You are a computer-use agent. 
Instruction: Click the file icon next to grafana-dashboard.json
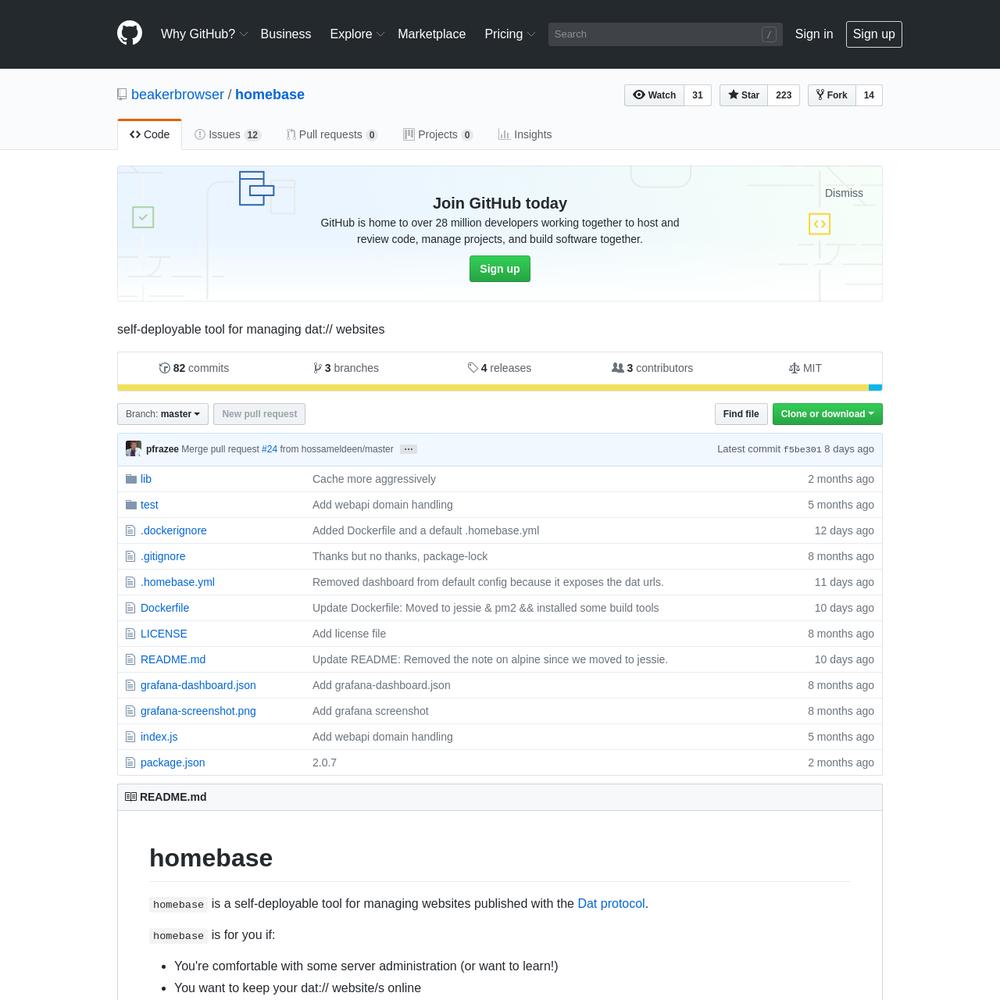[x=131, y=685]
